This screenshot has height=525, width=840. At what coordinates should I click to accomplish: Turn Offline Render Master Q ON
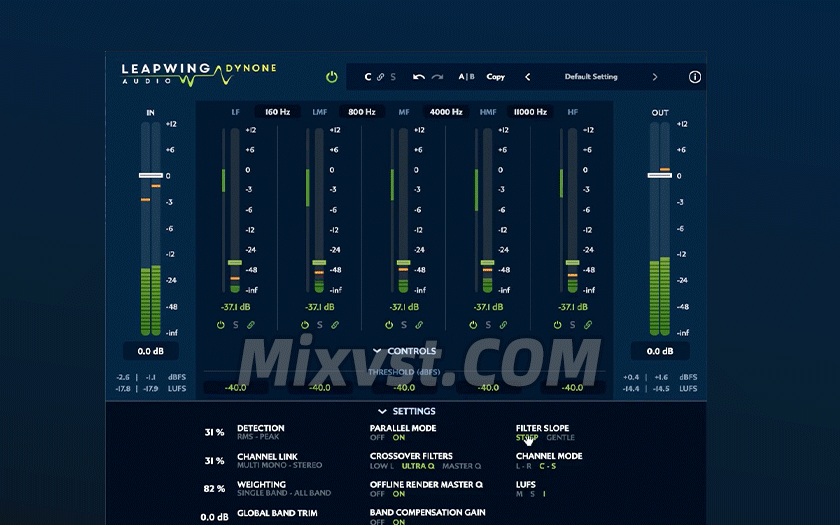[399, 494]
